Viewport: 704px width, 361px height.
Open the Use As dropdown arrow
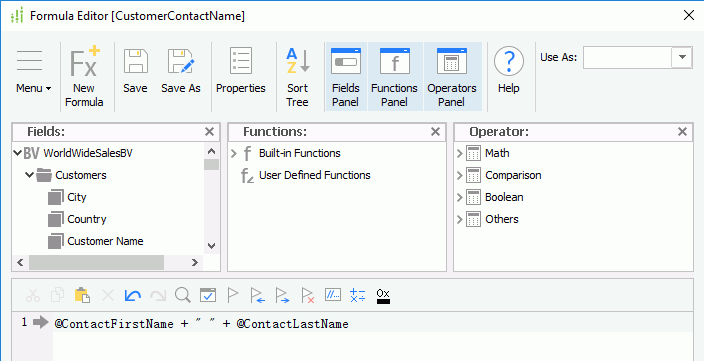[x=682, y=57]
